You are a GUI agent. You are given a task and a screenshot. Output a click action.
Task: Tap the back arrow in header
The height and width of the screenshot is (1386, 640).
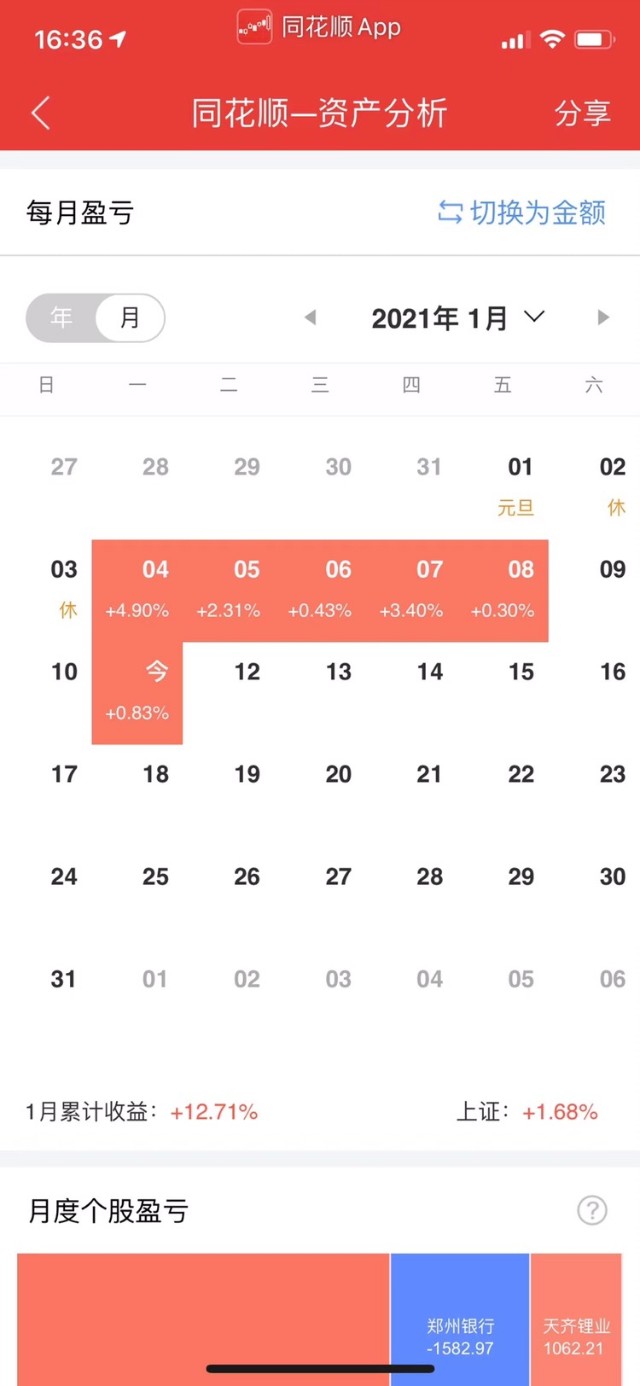click(41, 113)
